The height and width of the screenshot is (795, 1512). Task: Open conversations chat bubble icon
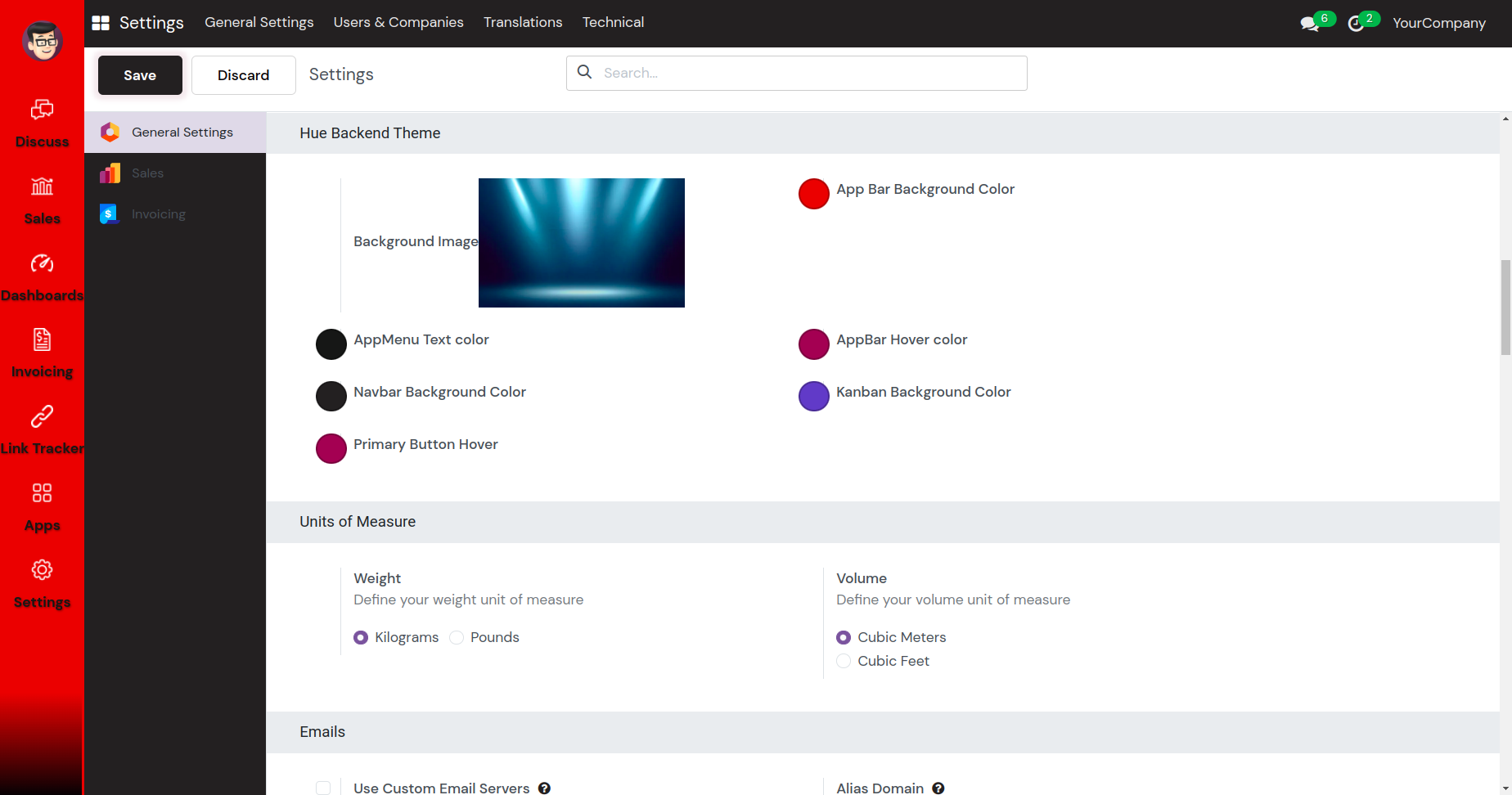(1309, 24)
